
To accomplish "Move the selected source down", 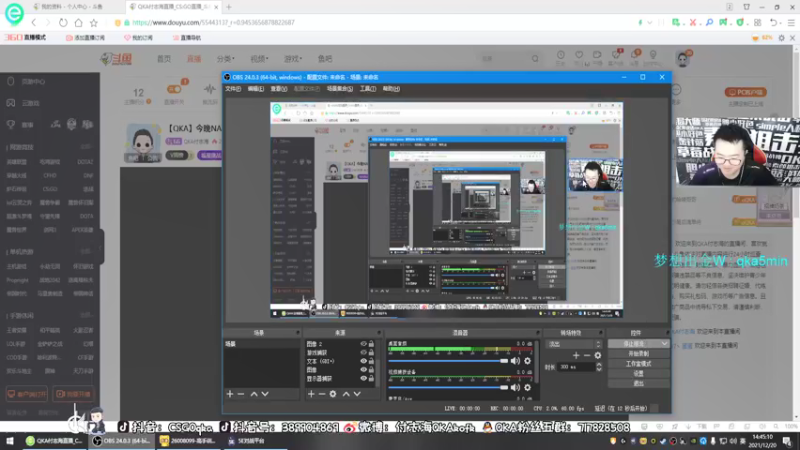I will pos(357,394).
